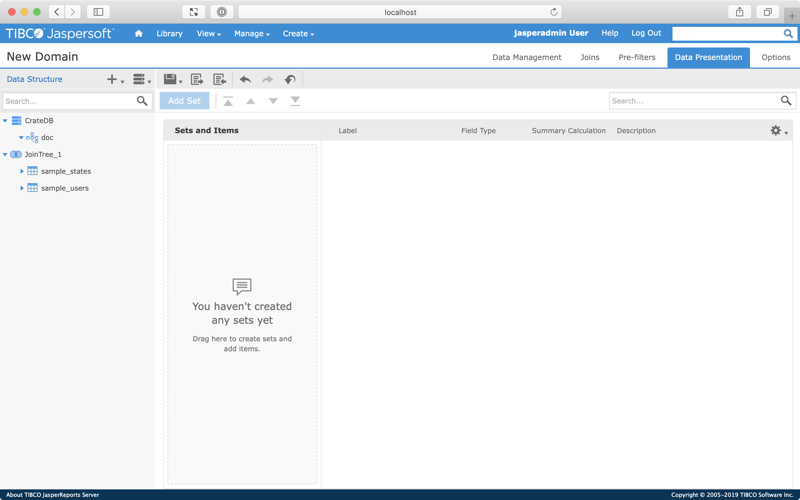
Task: Expand the sample_states table node
Action: [22, 171]
